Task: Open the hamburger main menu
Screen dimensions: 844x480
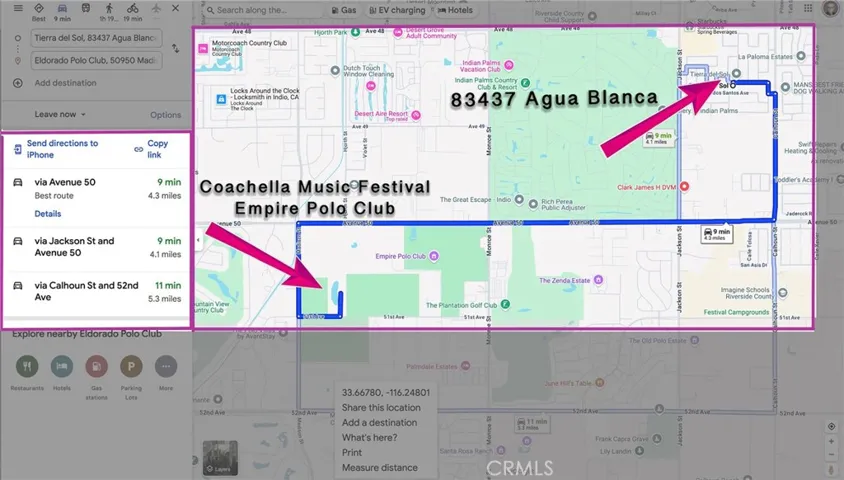Action: click(18, 8)
